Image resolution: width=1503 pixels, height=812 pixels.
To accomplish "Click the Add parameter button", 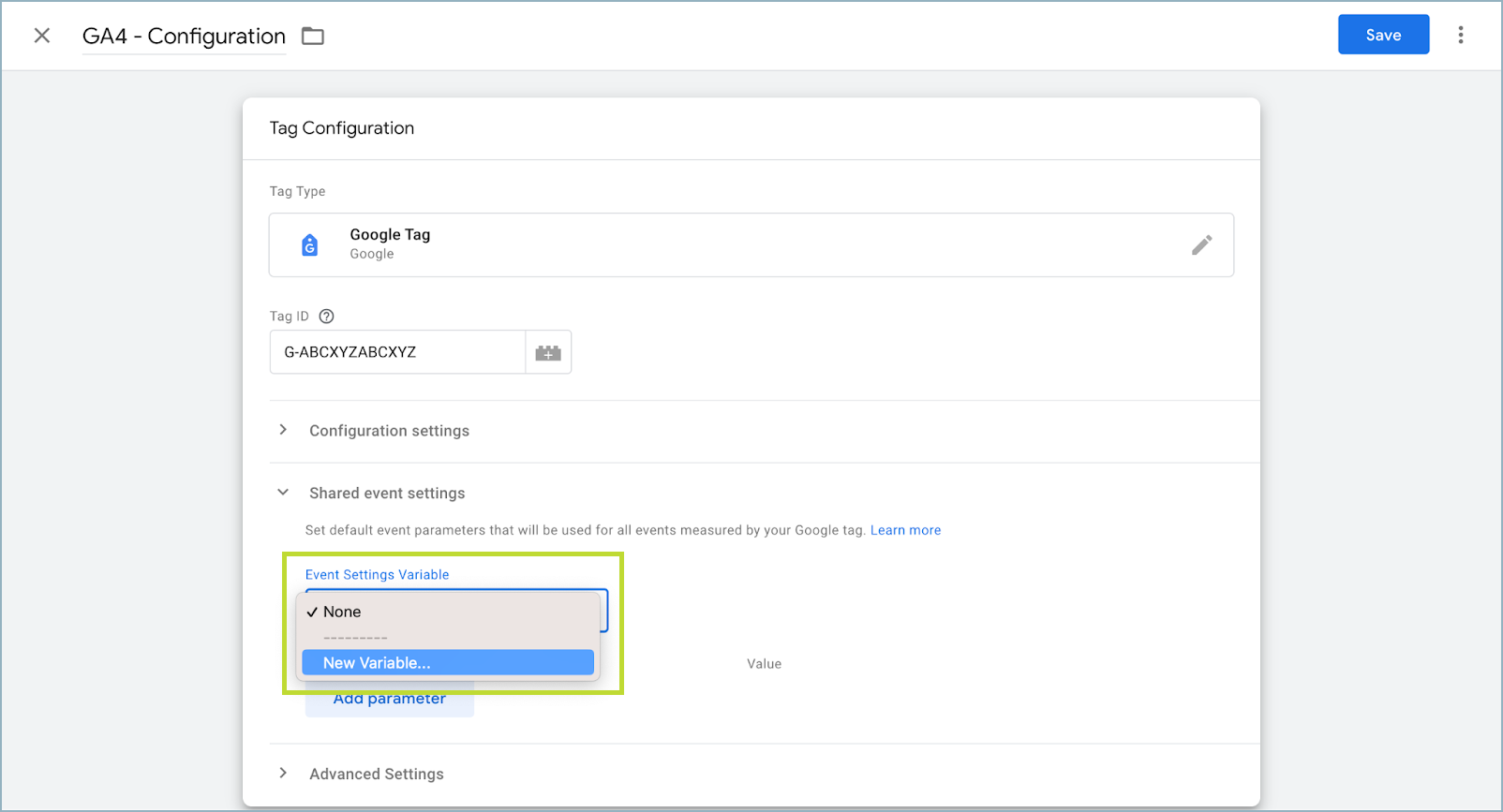I will (x=390, y=701).
